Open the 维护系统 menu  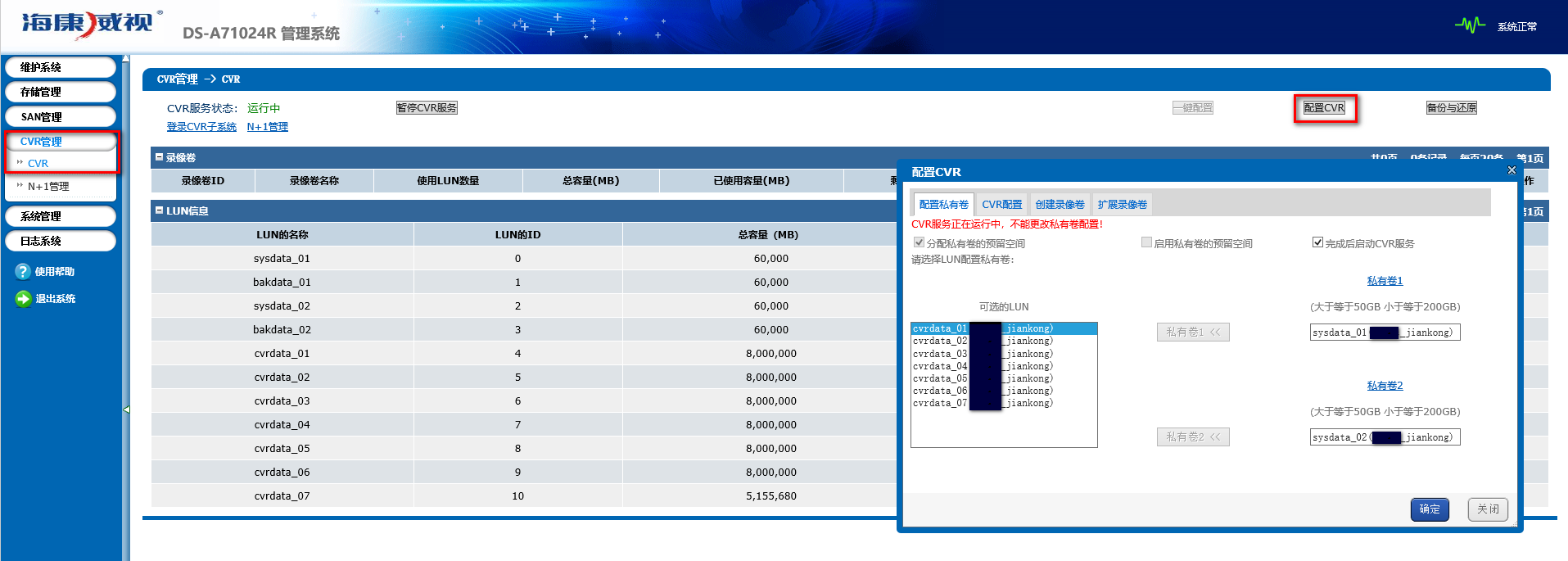coord(60,67)
